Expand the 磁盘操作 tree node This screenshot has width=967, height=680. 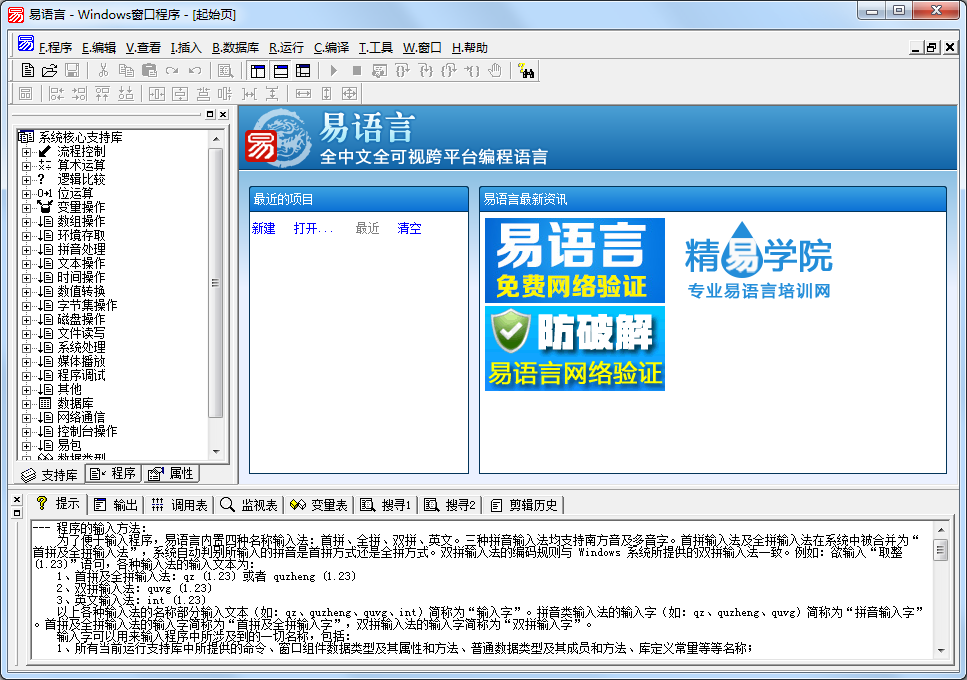pos(26,320)
